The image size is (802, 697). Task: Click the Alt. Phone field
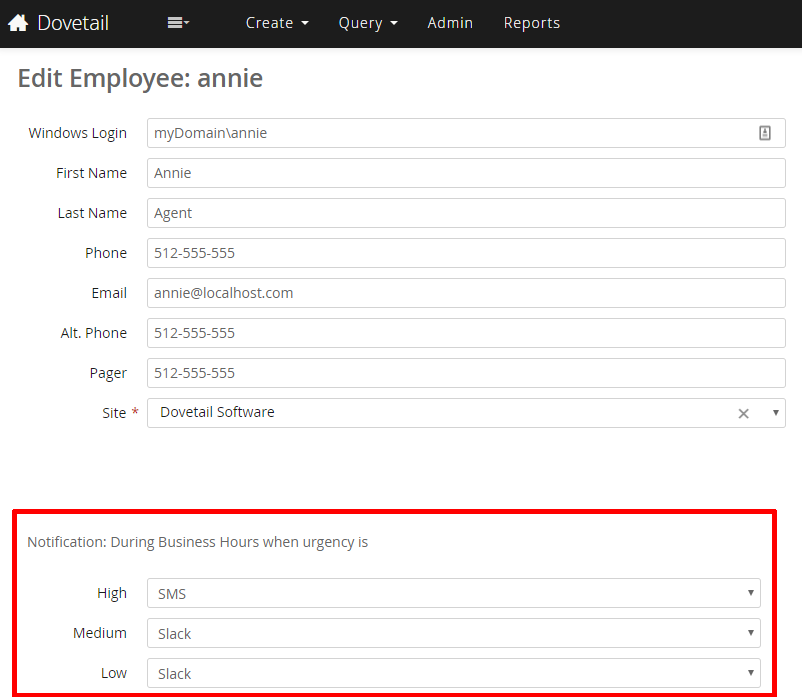click(466, 333)
